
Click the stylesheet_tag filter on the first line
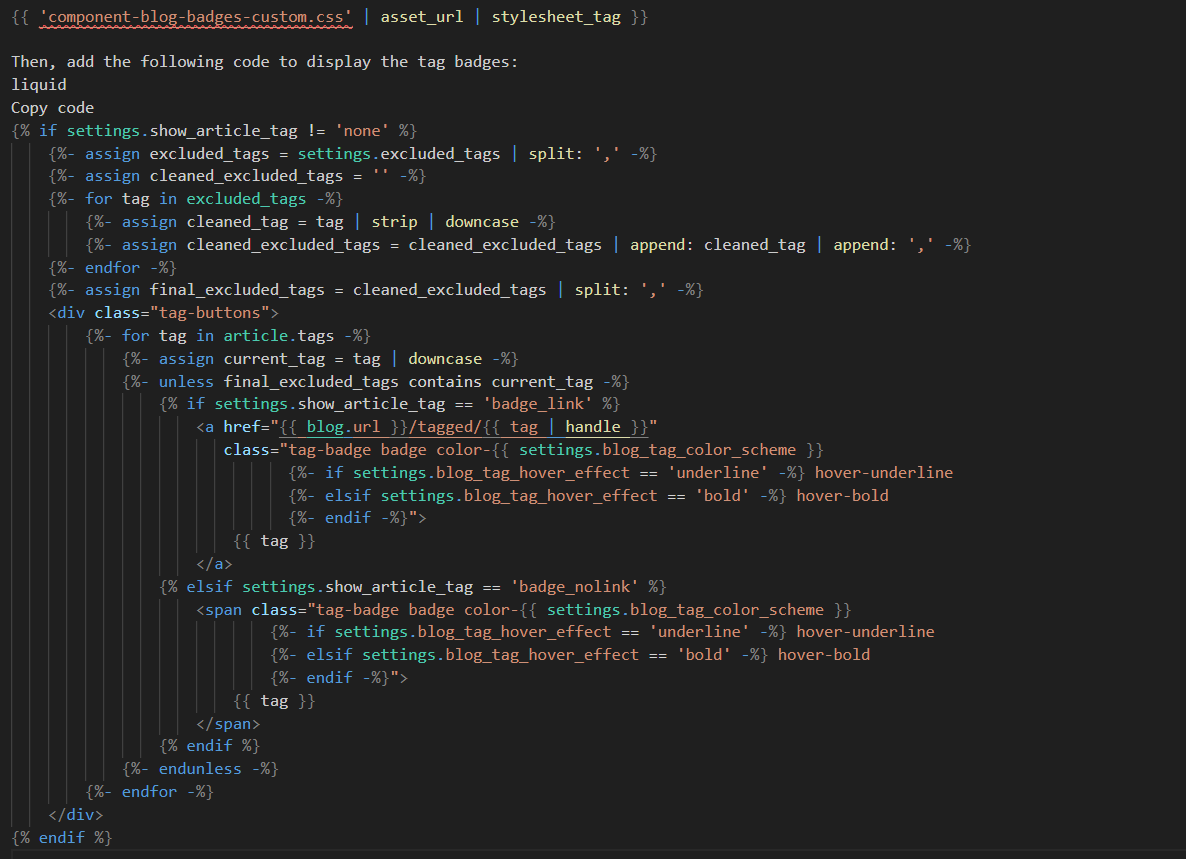(x=556, y=18)
